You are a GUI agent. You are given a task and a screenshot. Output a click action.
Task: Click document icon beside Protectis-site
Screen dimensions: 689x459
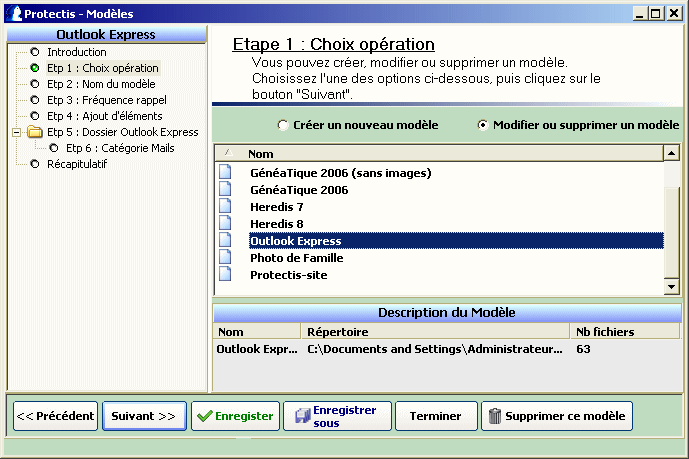tap(225, 275)
